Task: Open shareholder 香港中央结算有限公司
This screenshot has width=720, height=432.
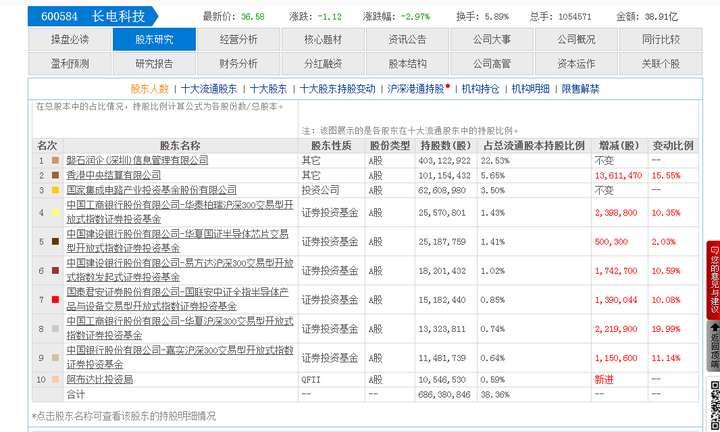Action: tap(114, 175)
